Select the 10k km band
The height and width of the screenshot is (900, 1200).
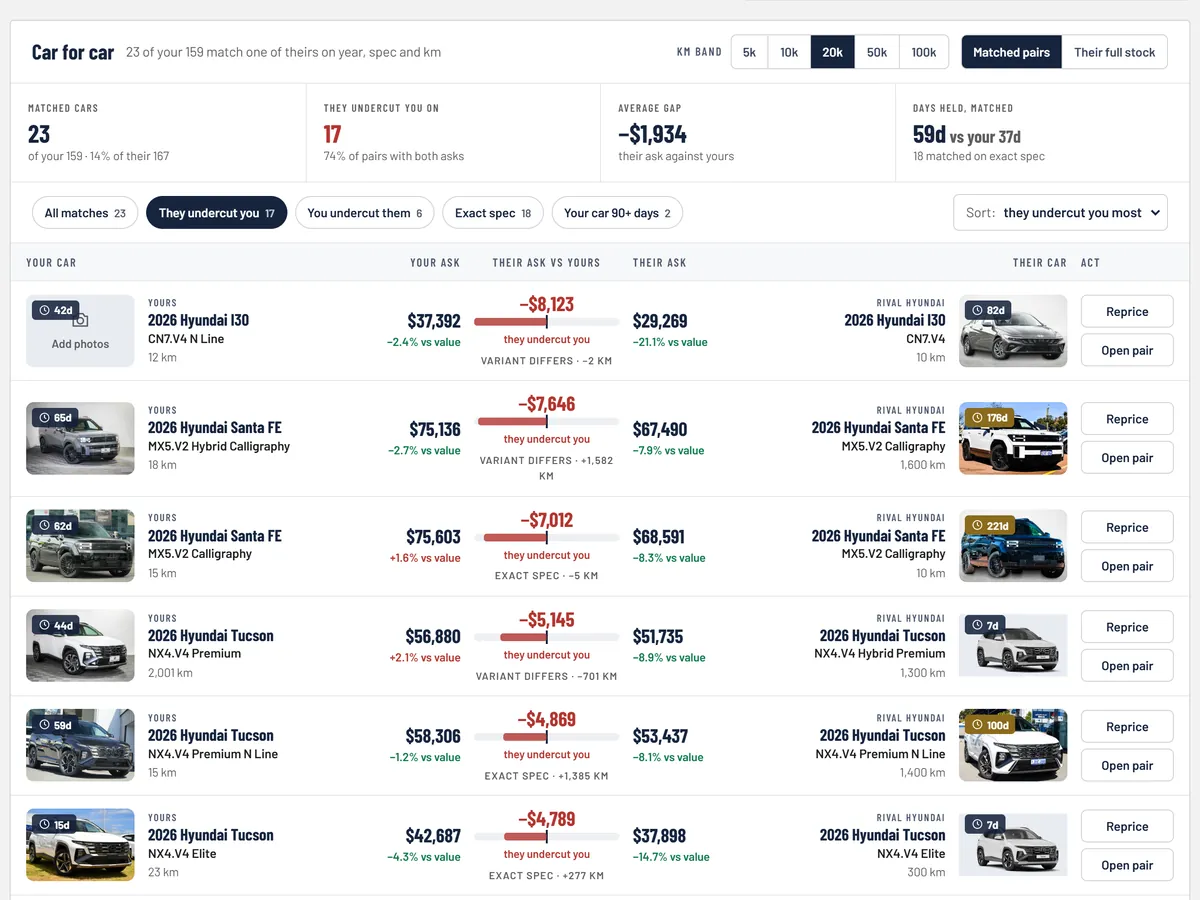pos(789,52)
